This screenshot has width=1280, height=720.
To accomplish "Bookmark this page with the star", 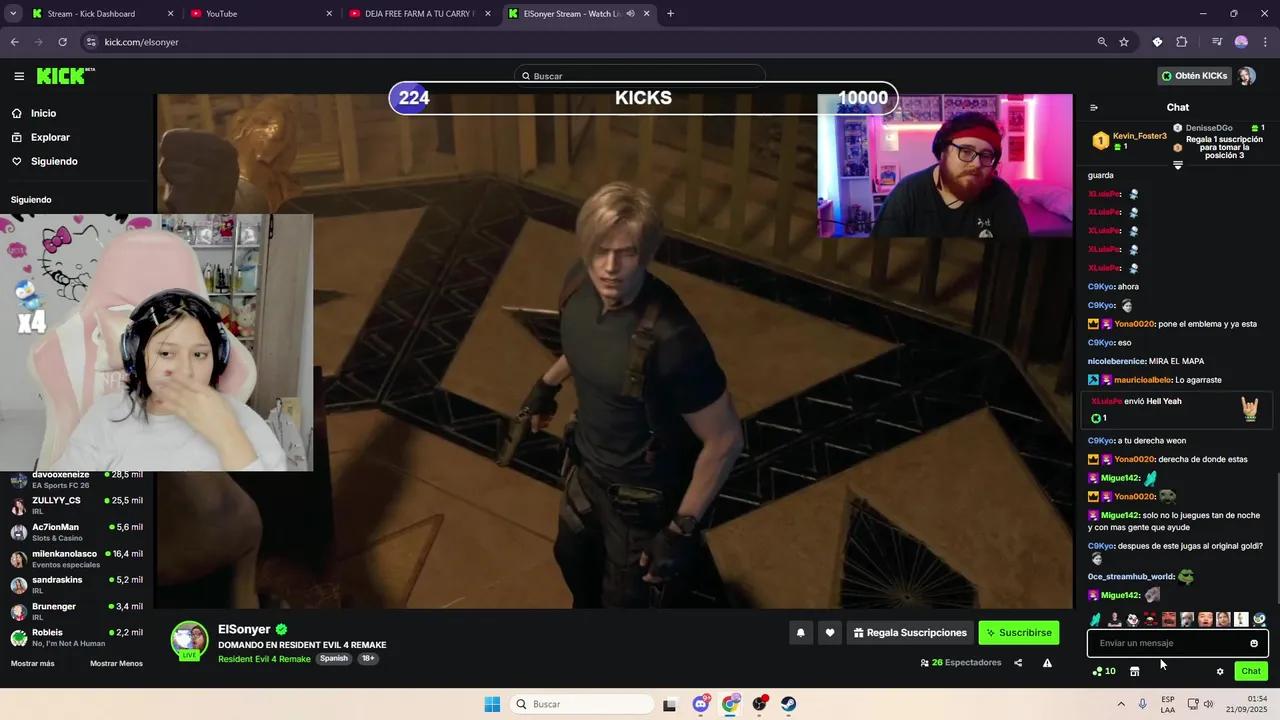I will [1124, 42].
